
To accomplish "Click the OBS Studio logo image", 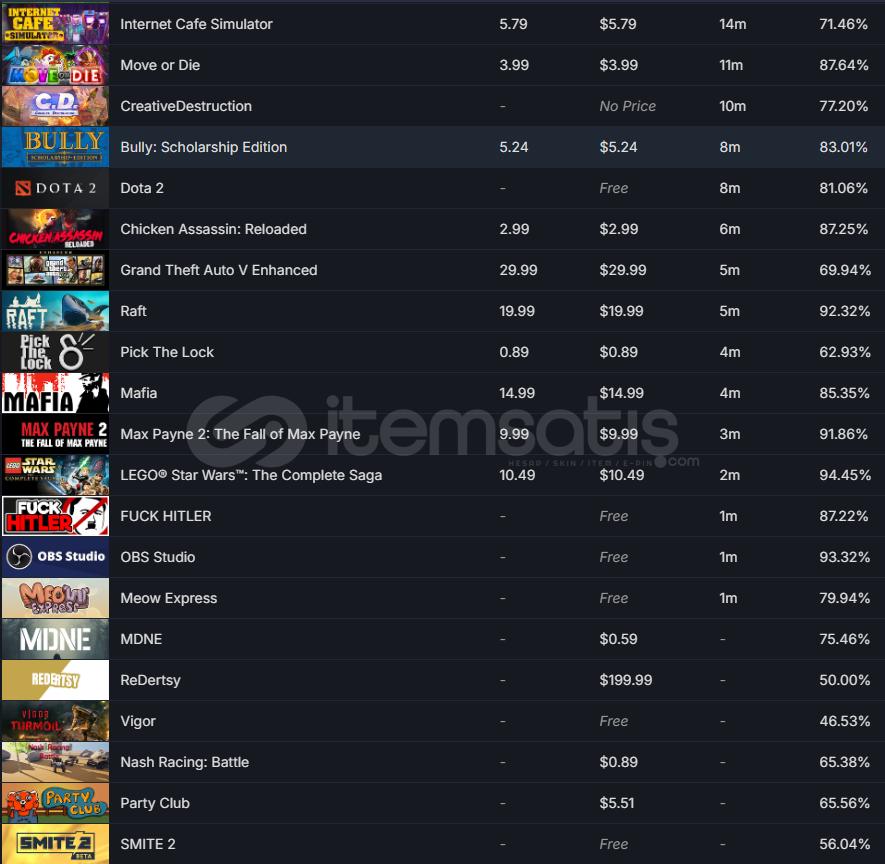I will 55,557.
